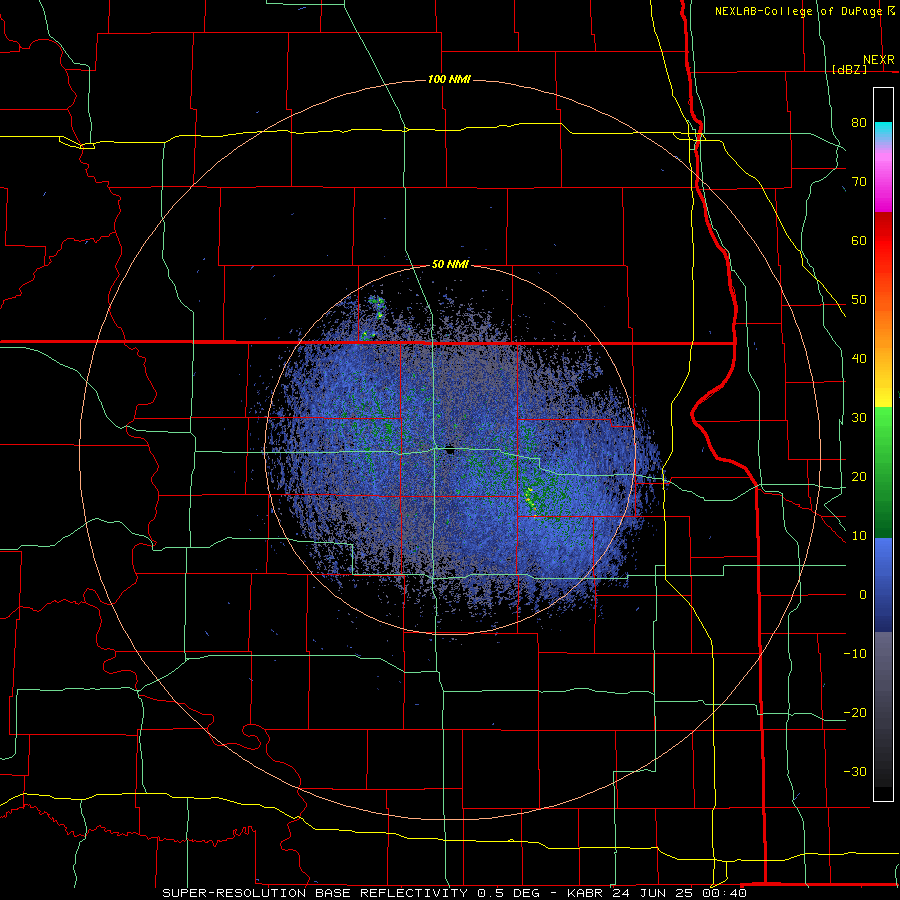
Task: Click the [dBZ] unit label
Action: pos(849,69)
